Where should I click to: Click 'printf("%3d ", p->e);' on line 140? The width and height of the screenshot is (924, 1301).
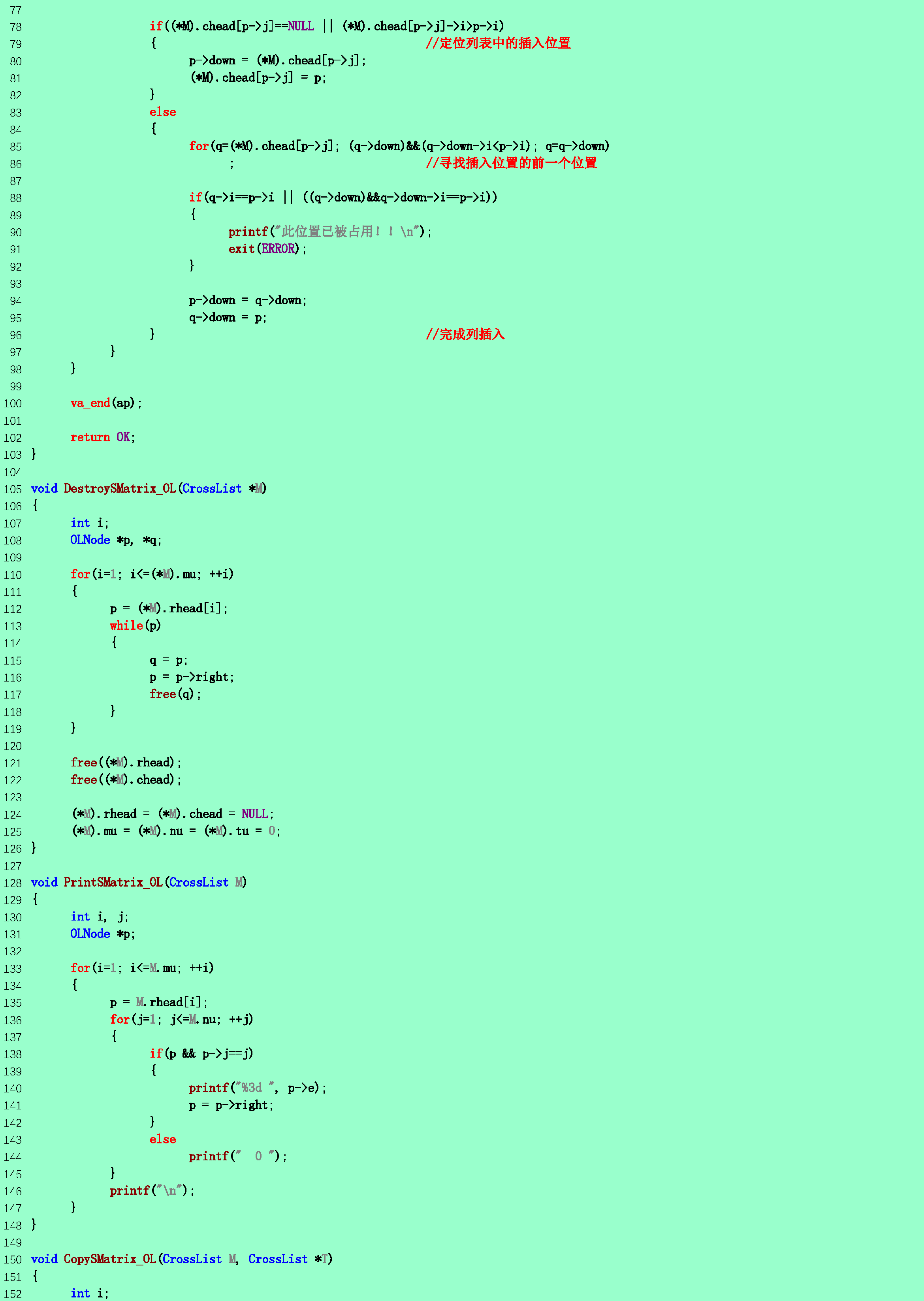258,1088
